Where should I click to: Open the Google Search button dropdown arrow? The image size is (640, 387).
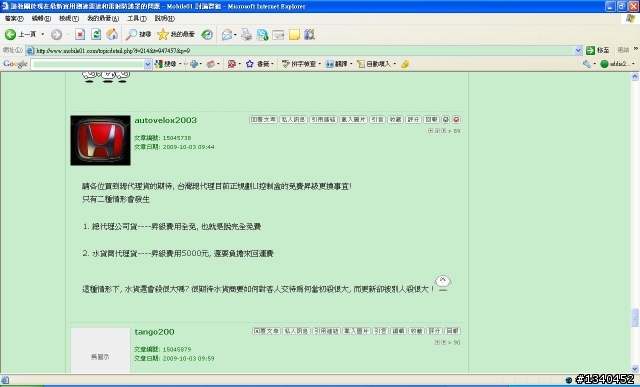(180, 64)
